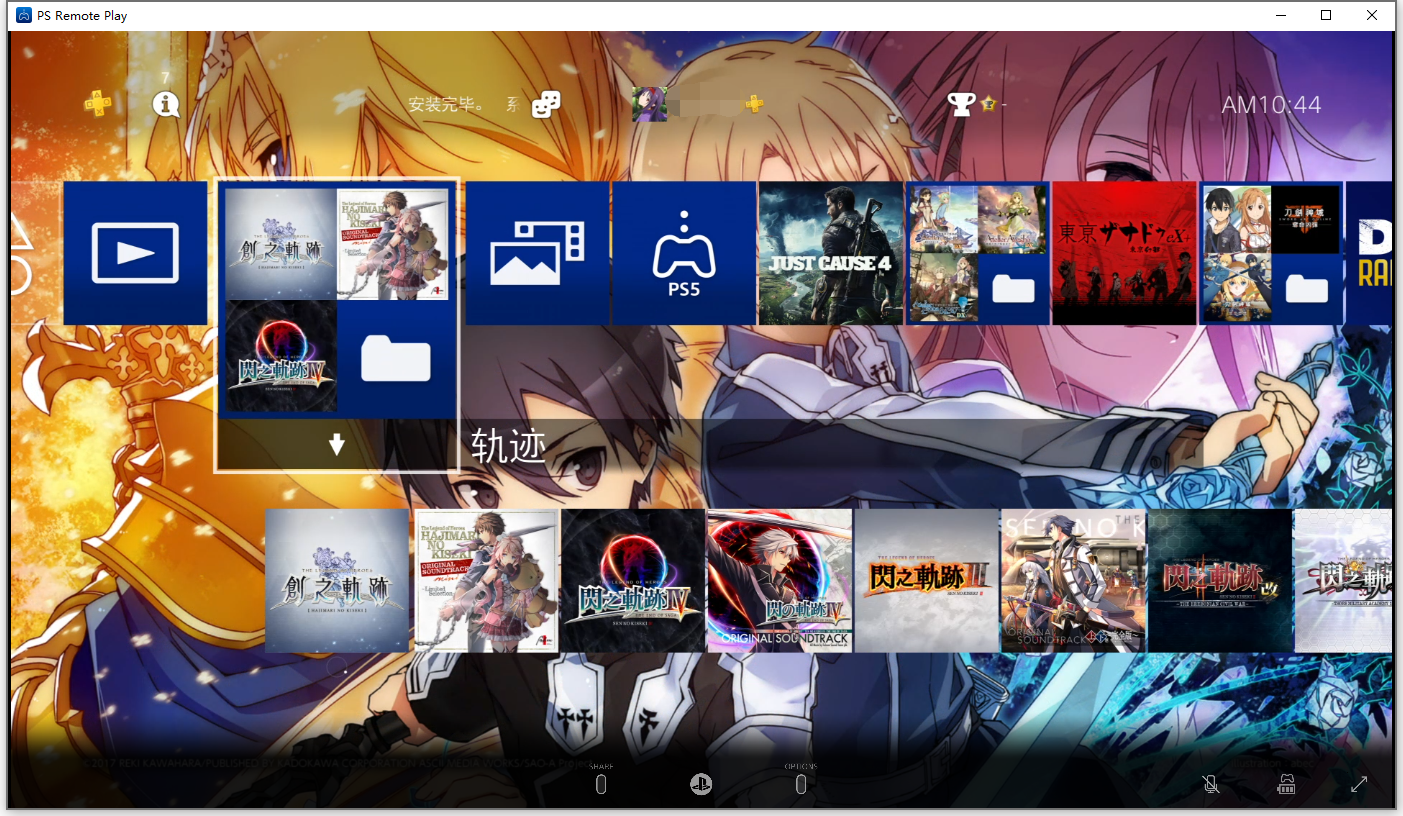Click the PS Plus badge beside username
This screenshot has height=816, width=1403.
coord(753,104)
